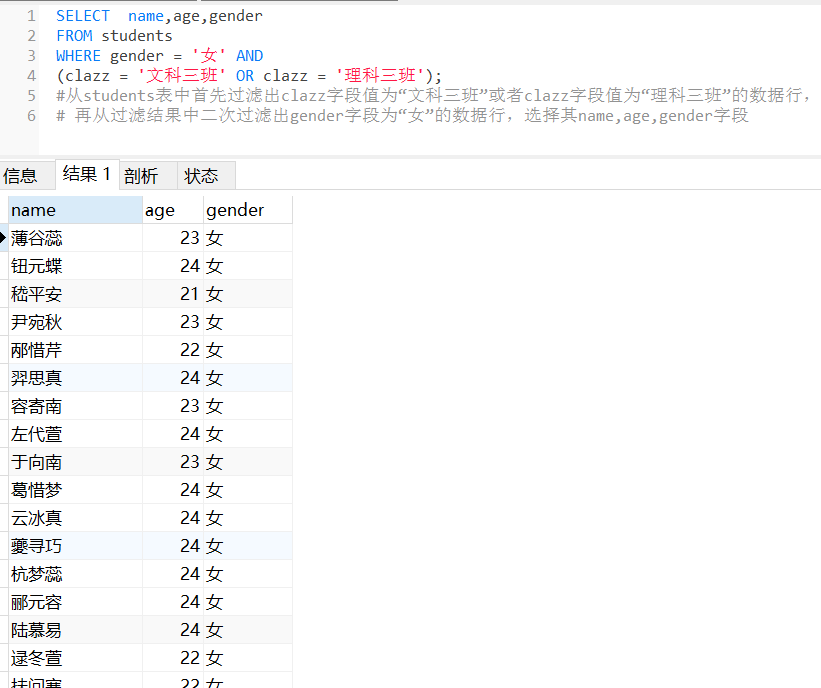Viewport: 821px width, 688px height.
Task: Select the name cell 嵇平安
Action: click(x=75, y=294)
